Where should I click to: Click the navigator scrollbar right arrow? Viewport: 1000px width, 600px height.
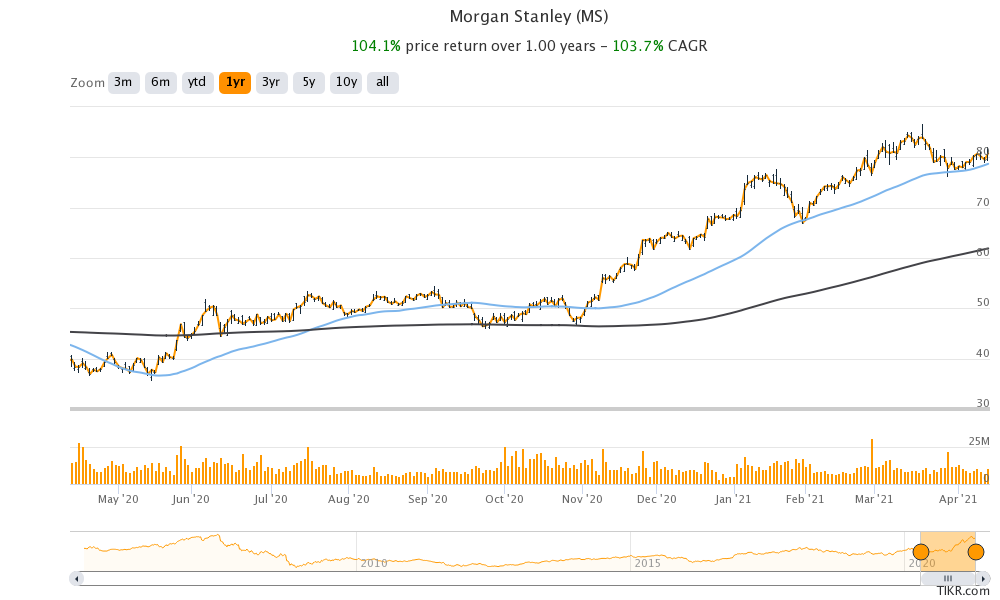tap(984, 579)
